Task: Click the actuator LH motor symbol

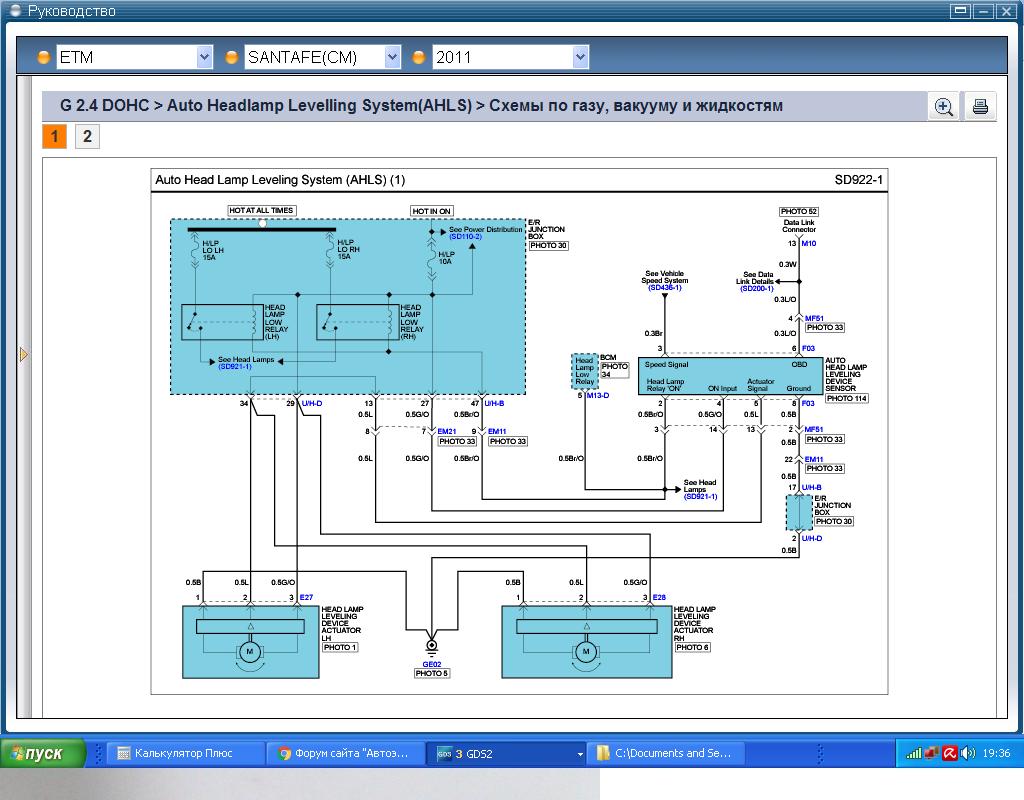Action: (249, 652)
